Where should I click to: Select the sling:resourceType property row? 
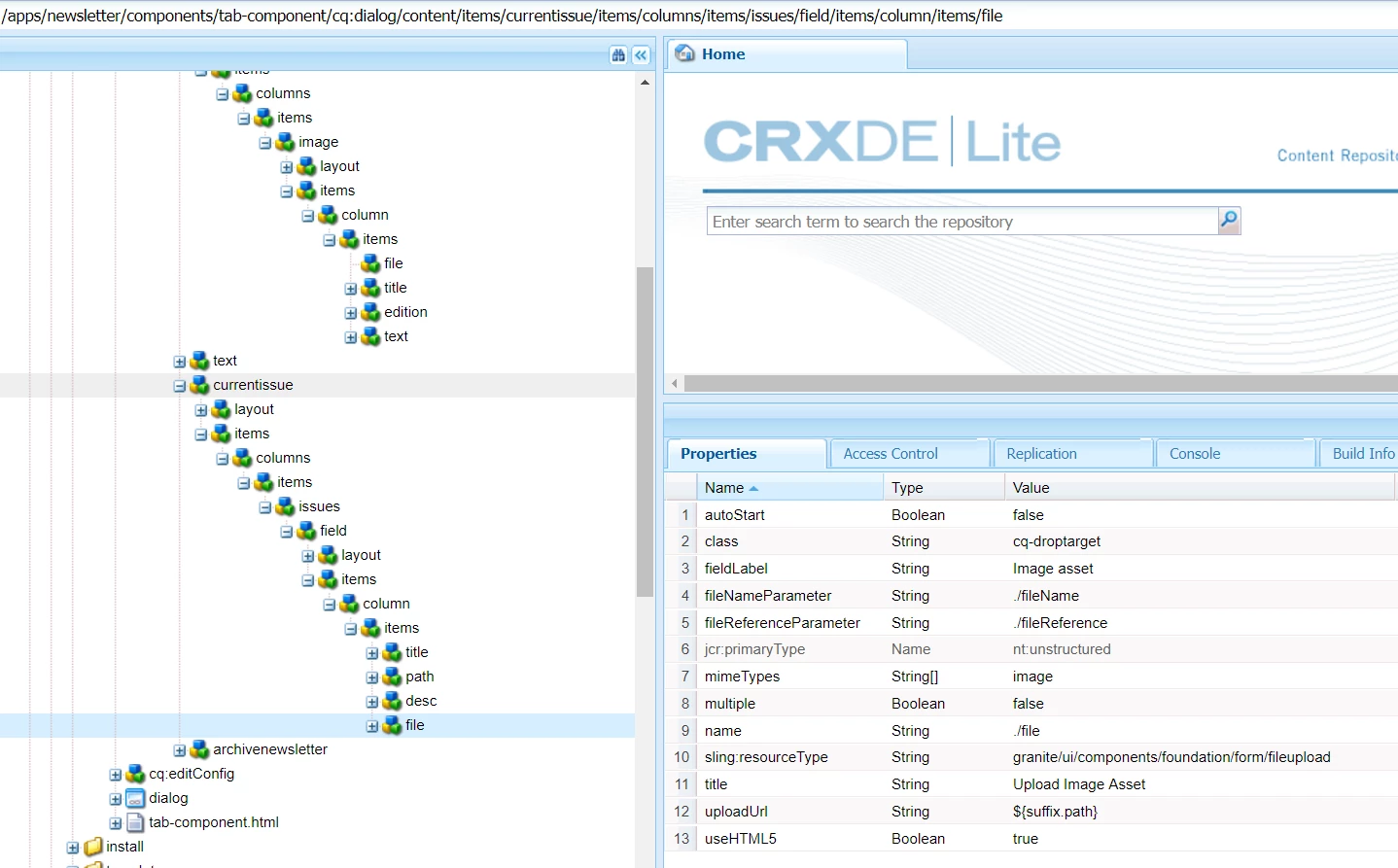pos(1031,757)
